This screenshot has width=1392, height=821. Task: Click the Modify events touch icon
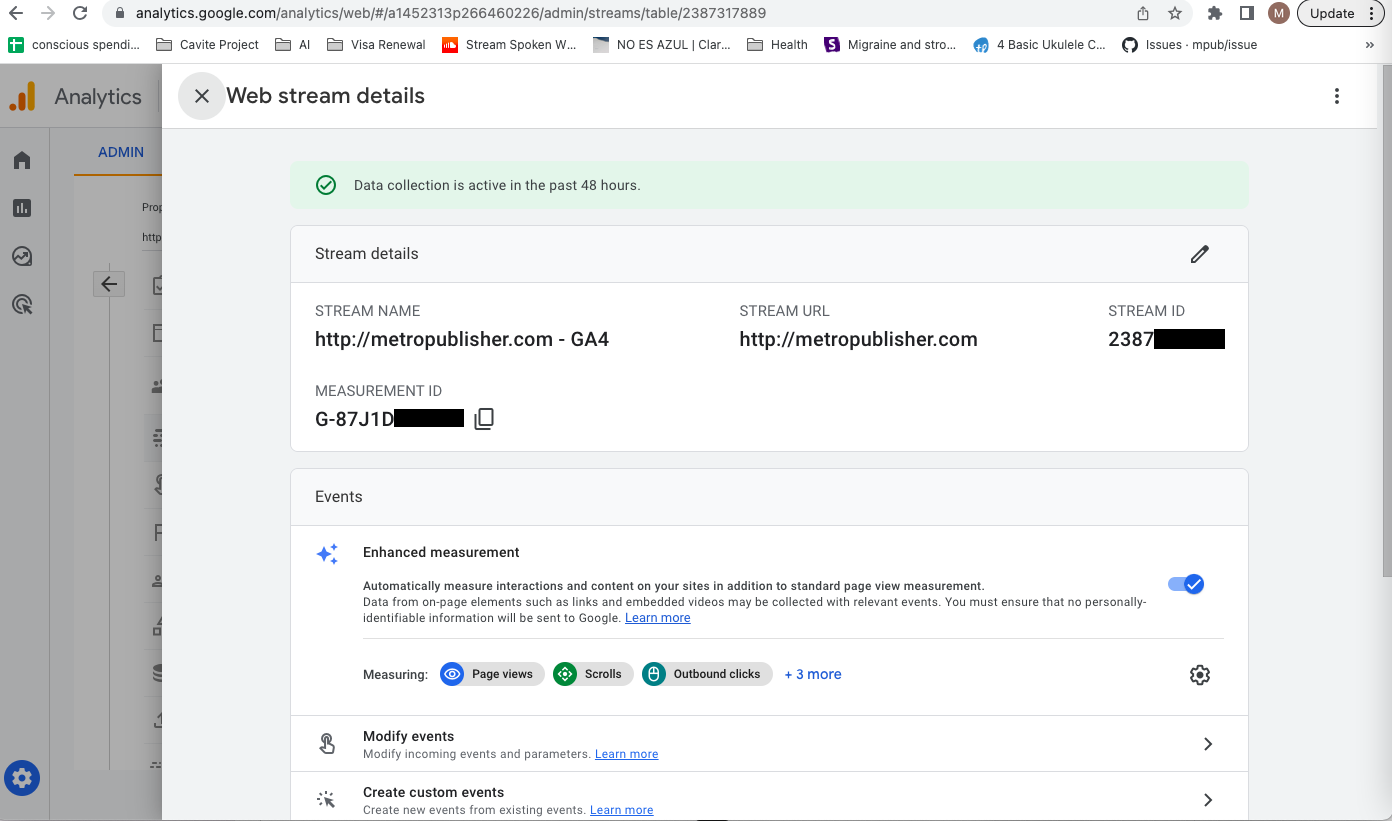pos(327,743)
